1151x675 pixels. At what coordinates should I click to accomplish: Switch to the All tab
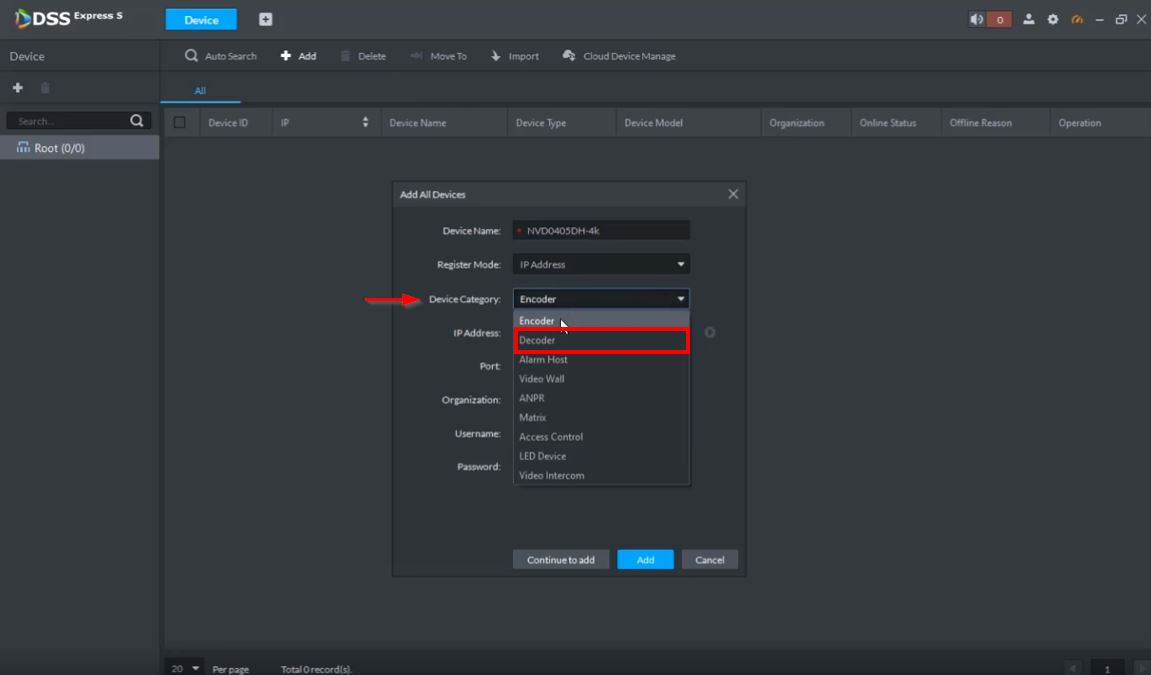(200, 91)
